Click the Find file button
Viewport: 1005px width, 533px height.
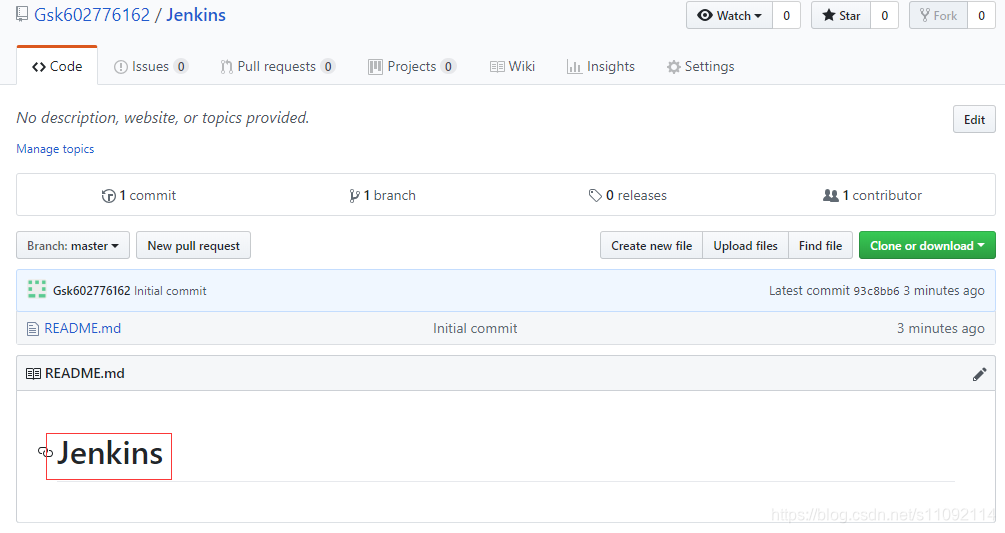tap(820, 245)
